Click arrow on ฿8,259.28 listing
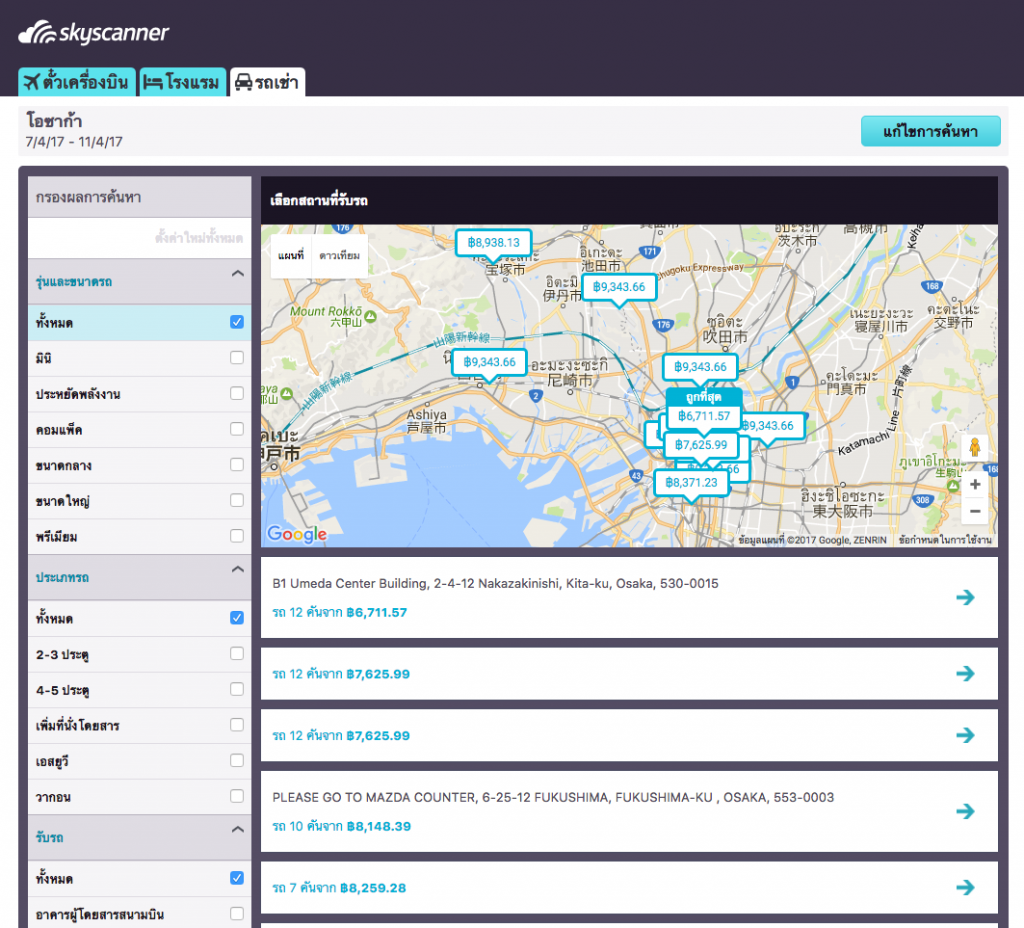The image size is (1024, 928). 965,887
